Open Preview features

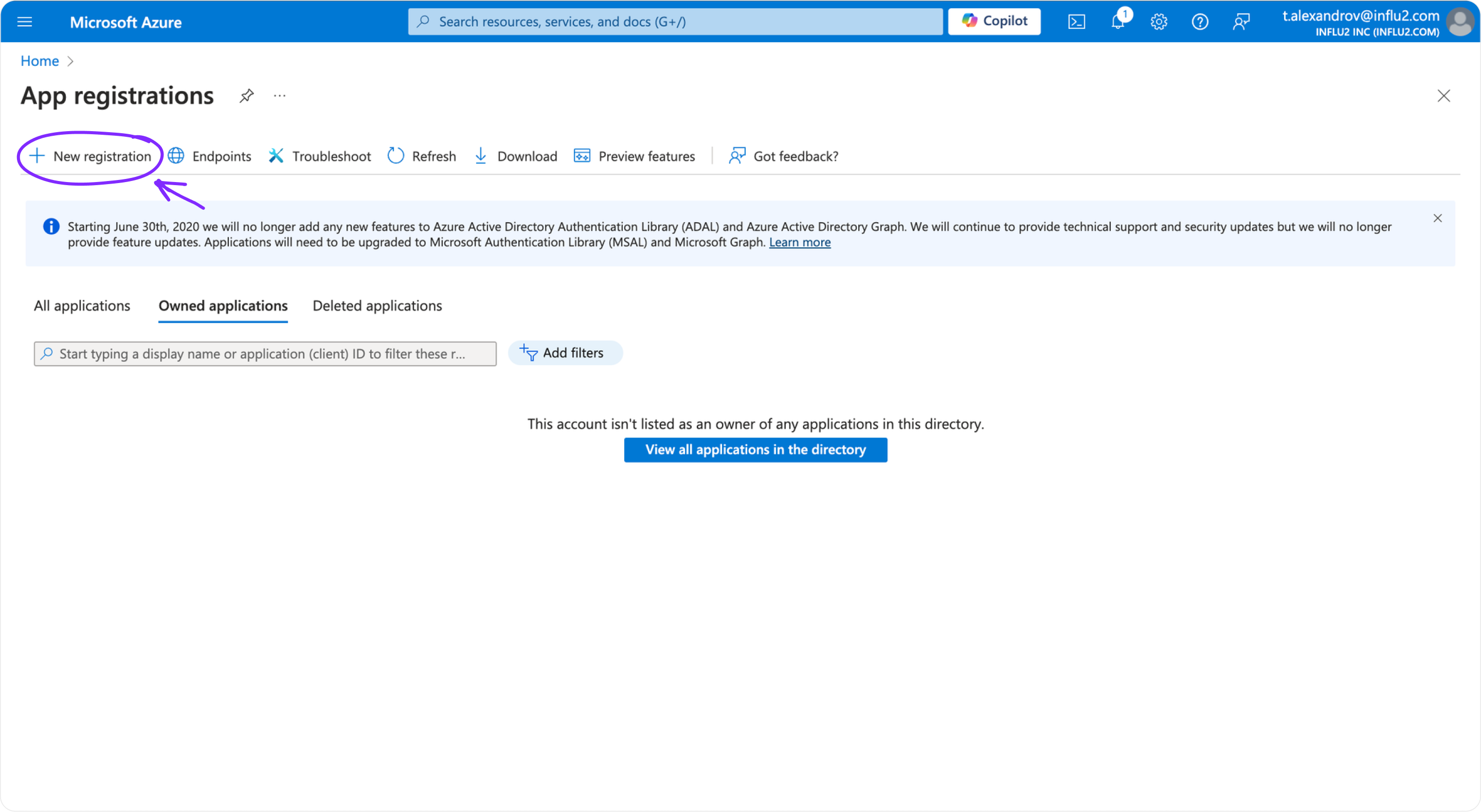pyautogui.click(x=635, y=156)
